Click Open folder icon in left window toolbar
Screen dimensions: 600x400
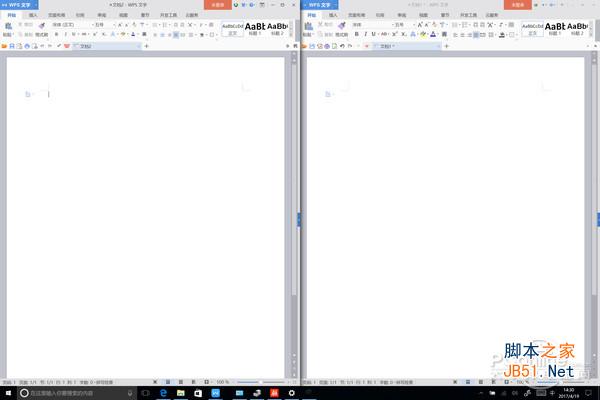coord(4,46)
